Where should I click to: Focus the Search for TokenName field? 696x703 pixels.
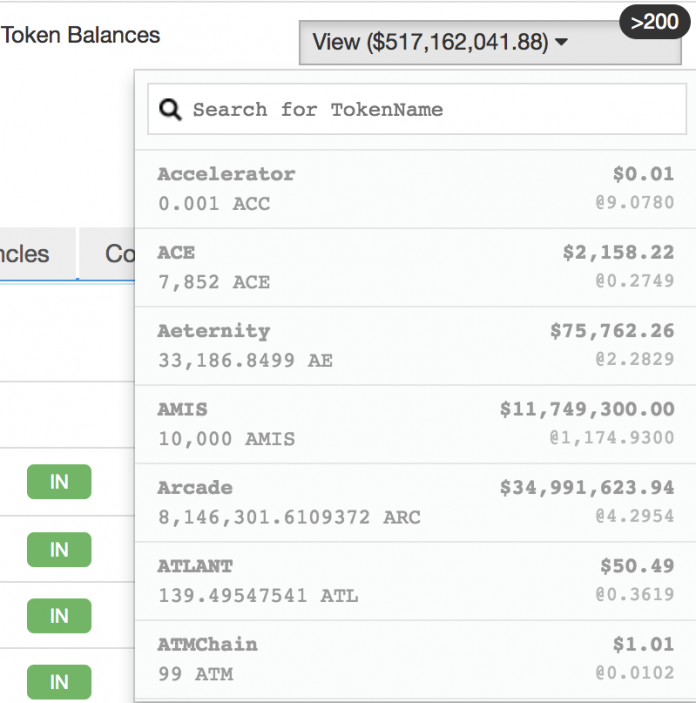(x=417, y=109)
